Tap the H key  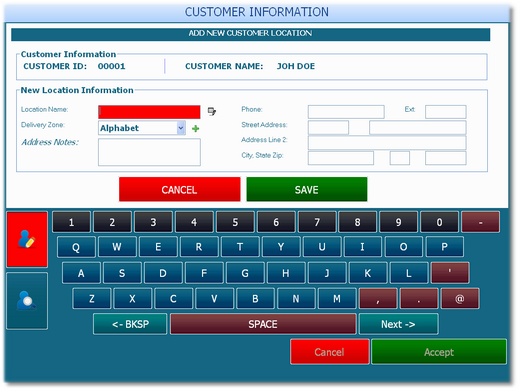[x=286, y=273]
